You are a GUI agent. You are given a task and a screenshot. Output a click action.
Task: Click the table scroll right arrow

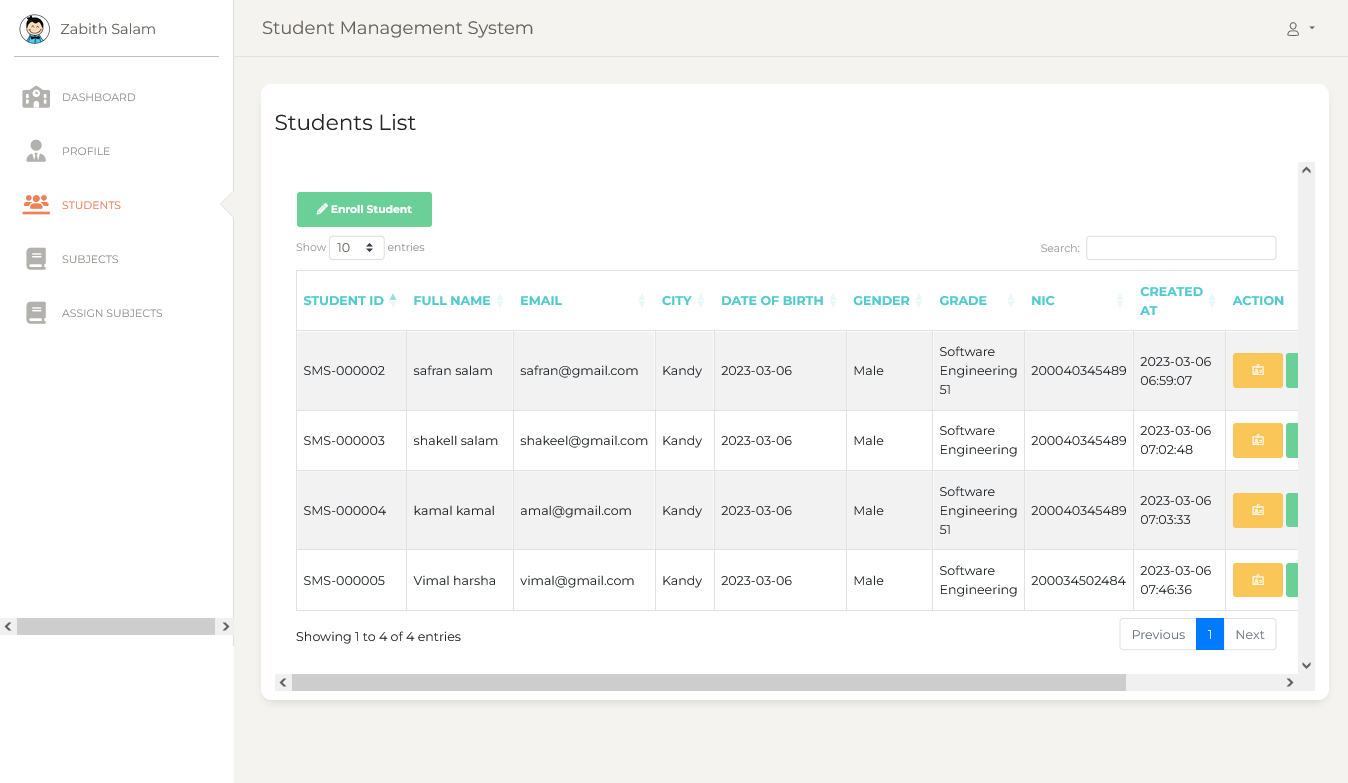tap(1290, 682)
